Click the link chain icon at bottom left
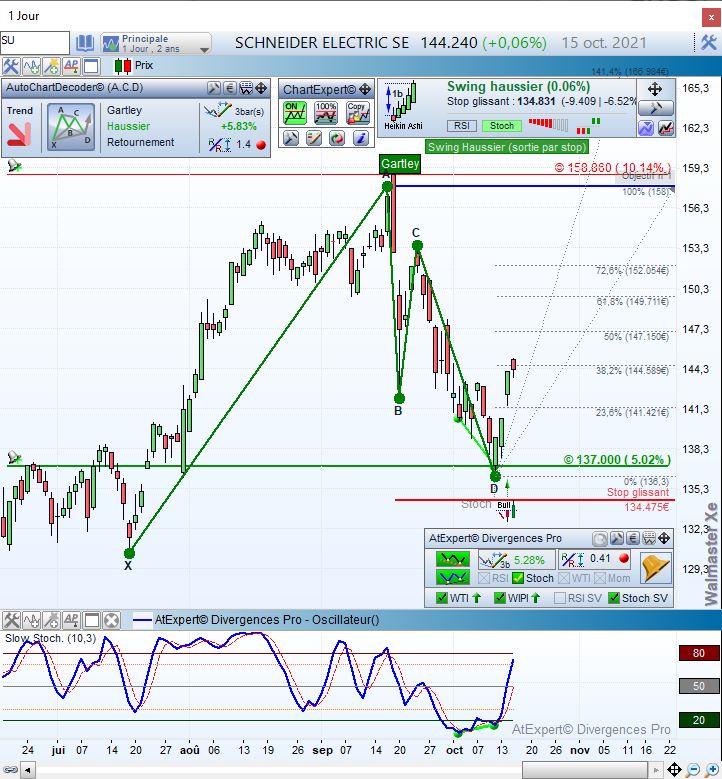The height and width of the screenshot is (779, 722). 10,771
